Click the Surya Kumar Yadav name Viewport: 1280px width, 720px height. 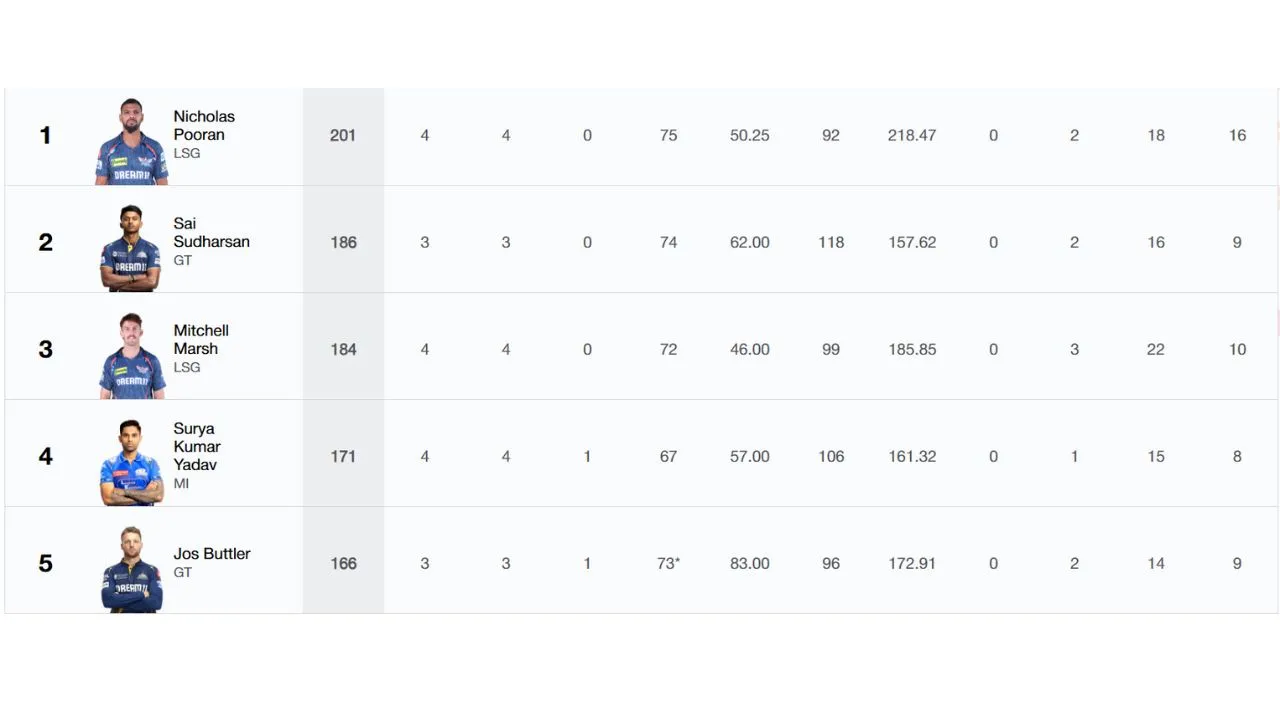[x=197, y=447]
